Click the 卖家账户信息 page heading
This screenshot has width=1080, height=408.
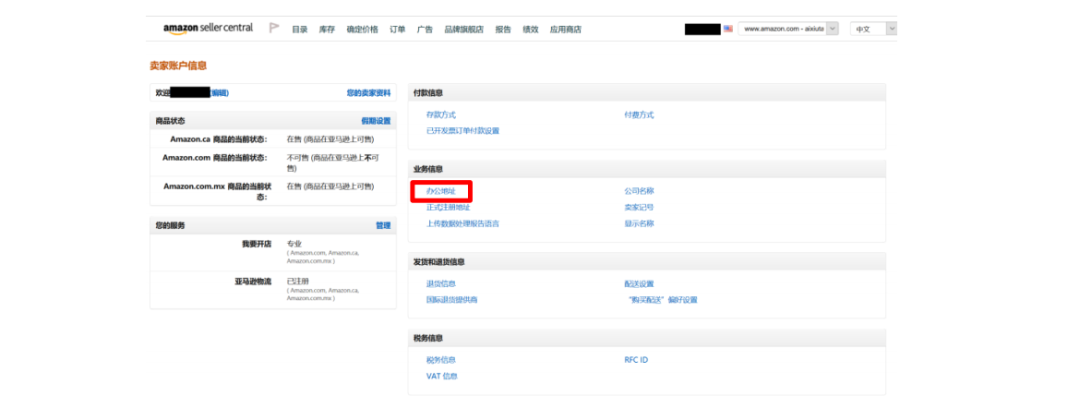(x=178, y=65)
